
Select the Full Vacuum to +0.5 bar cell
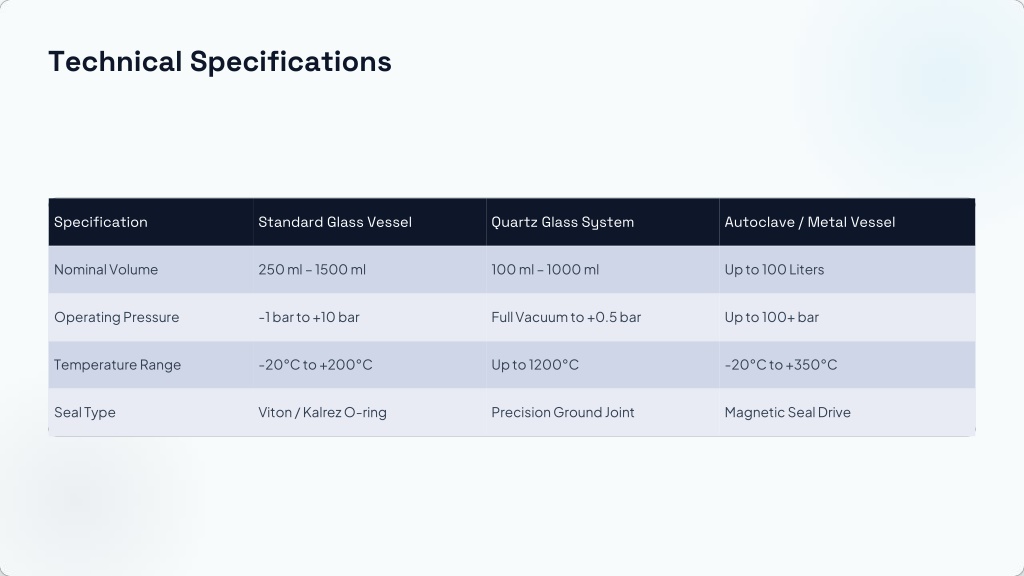point(603,317)
